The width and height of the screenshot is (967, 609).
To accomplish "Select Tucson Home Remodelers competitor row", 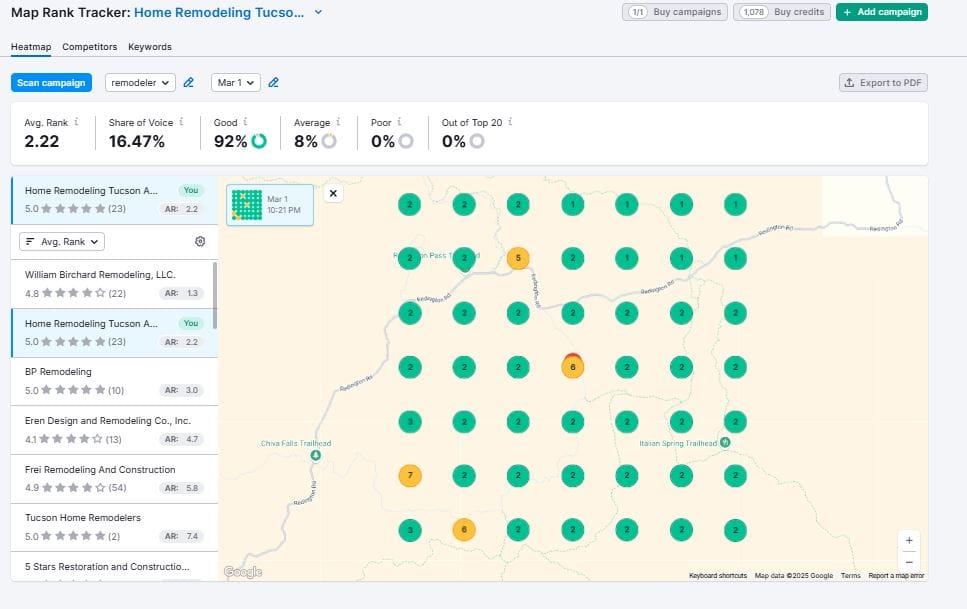I will pos(114,527).
